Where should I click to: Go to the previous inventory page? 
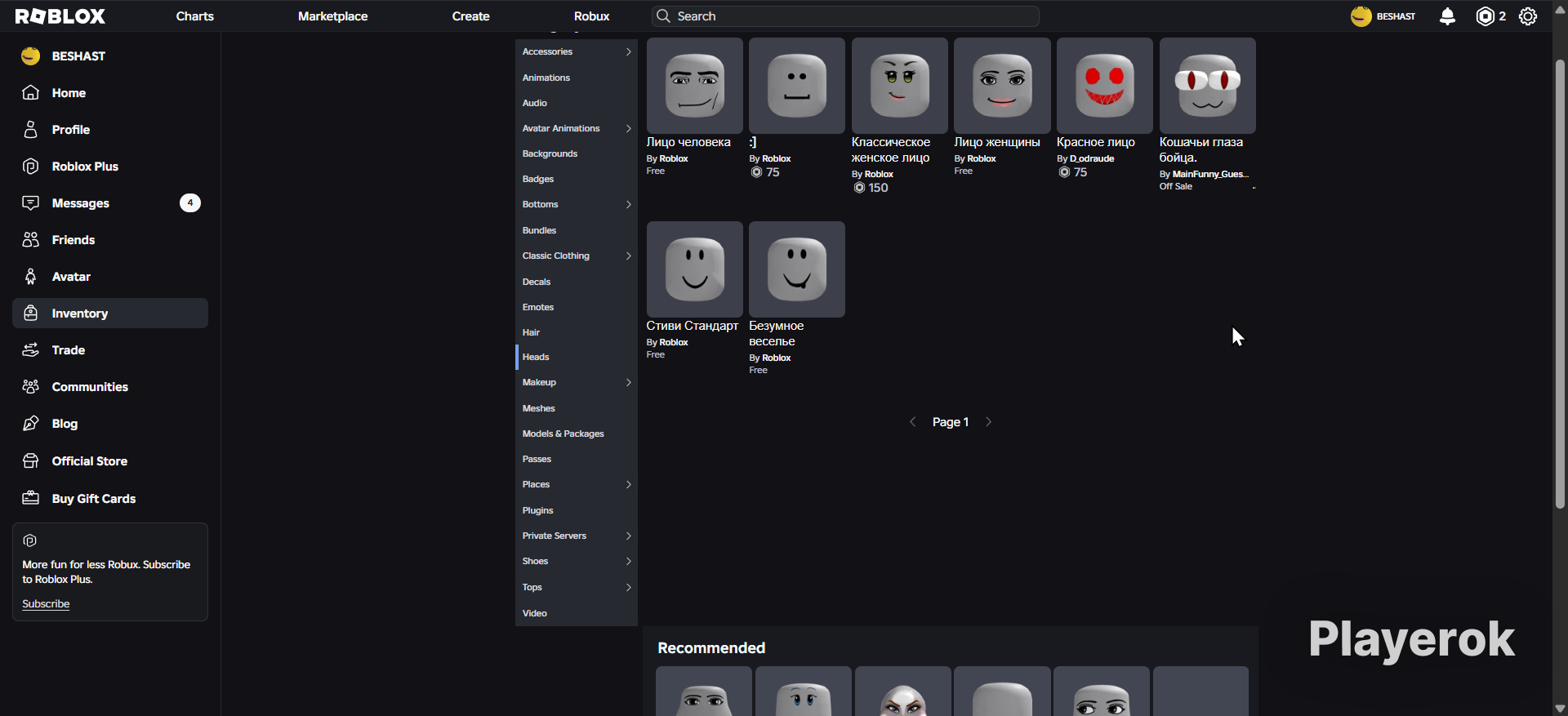913,422
